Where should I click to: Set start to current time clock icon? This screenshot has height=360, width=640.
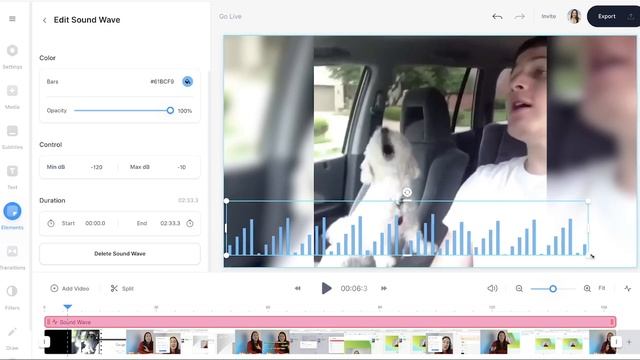pyautogui.click(x=51, y=223)
